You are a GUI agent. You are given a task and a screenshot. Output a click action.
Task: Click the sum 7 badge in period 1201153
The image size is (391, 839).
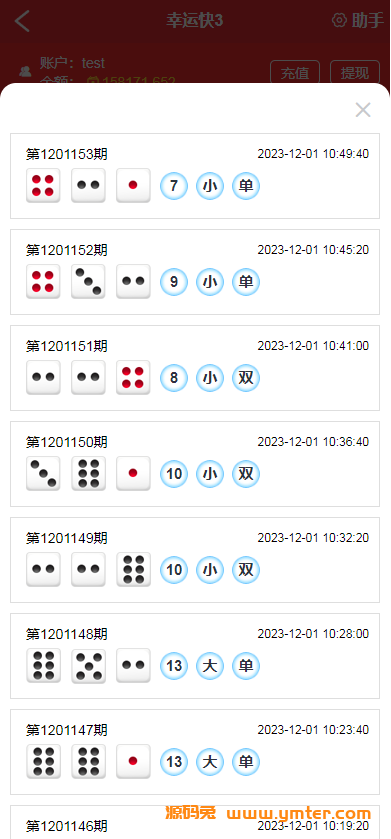click(x=174, y=186)
